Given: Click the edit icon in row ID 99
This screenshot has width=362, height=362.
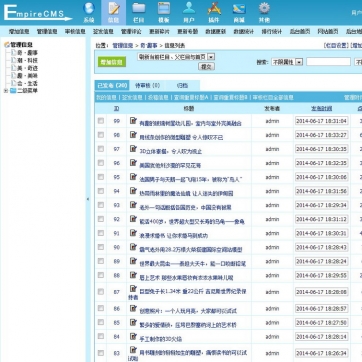Looking at the screenshot, I should point(133,120).
